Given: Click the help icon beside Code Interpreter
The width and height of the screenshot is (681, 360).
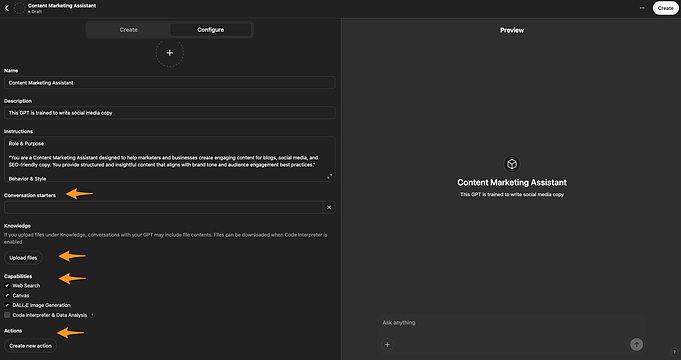Looking at the screenshot, I should tap(93, 315).
